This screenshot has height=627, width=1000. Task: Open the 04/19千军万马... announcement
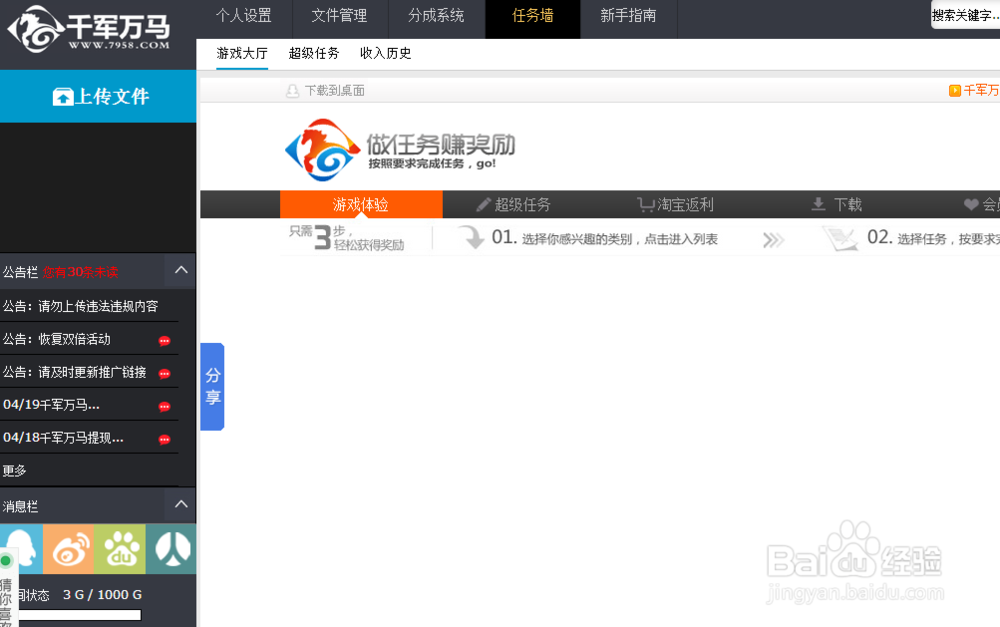51,405
